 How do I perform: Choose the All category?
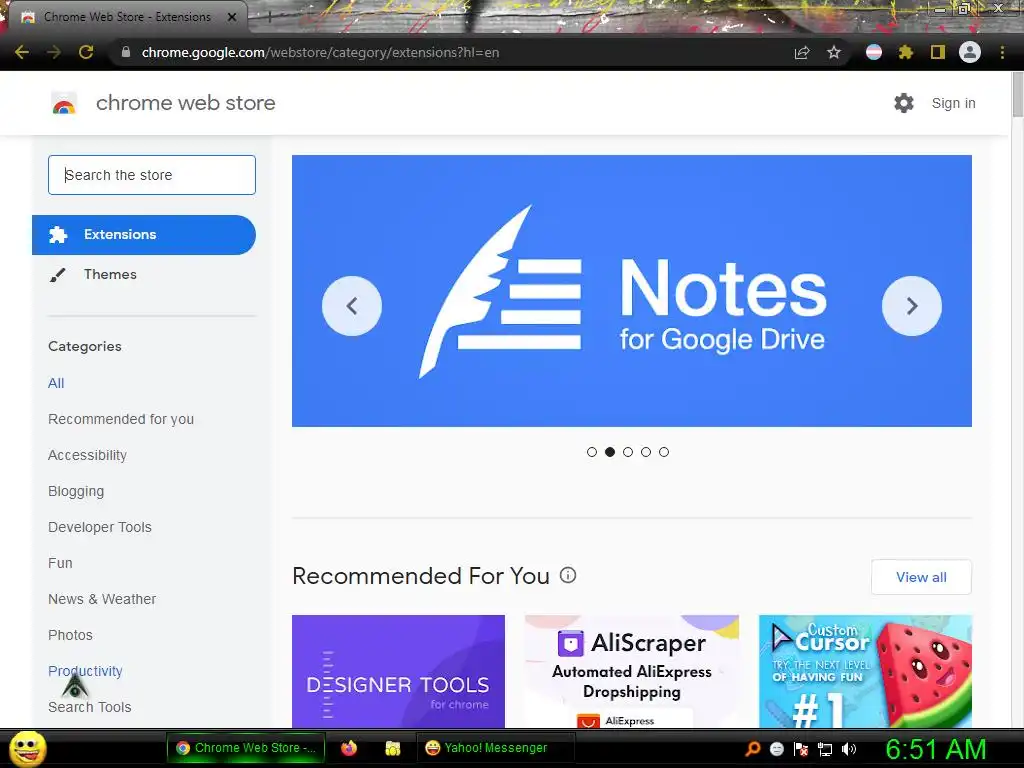pyautogui.click(x=56, y=383)
